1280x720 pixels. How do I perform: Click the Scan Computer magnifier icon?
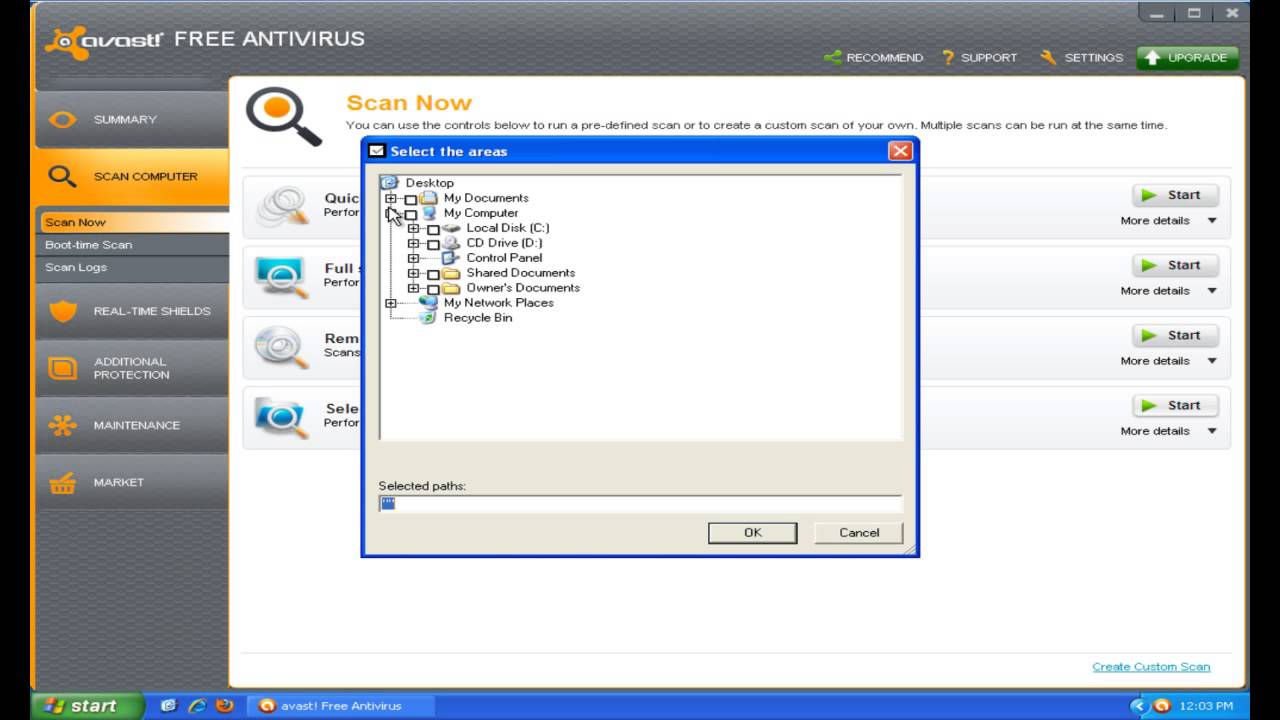pos(62,177)
